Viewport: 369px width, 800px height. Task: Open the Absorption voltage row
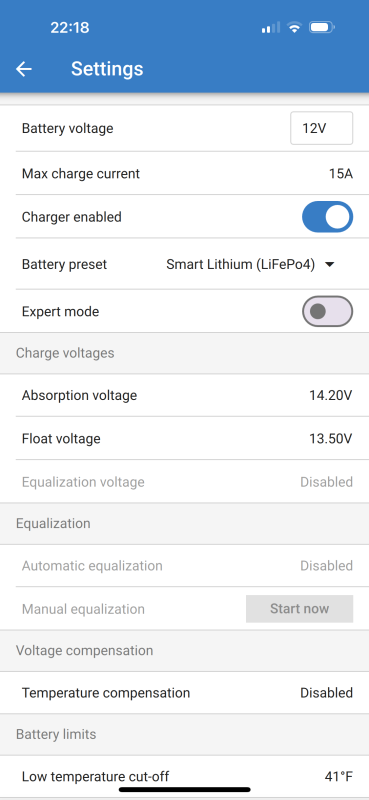[184, 395]
